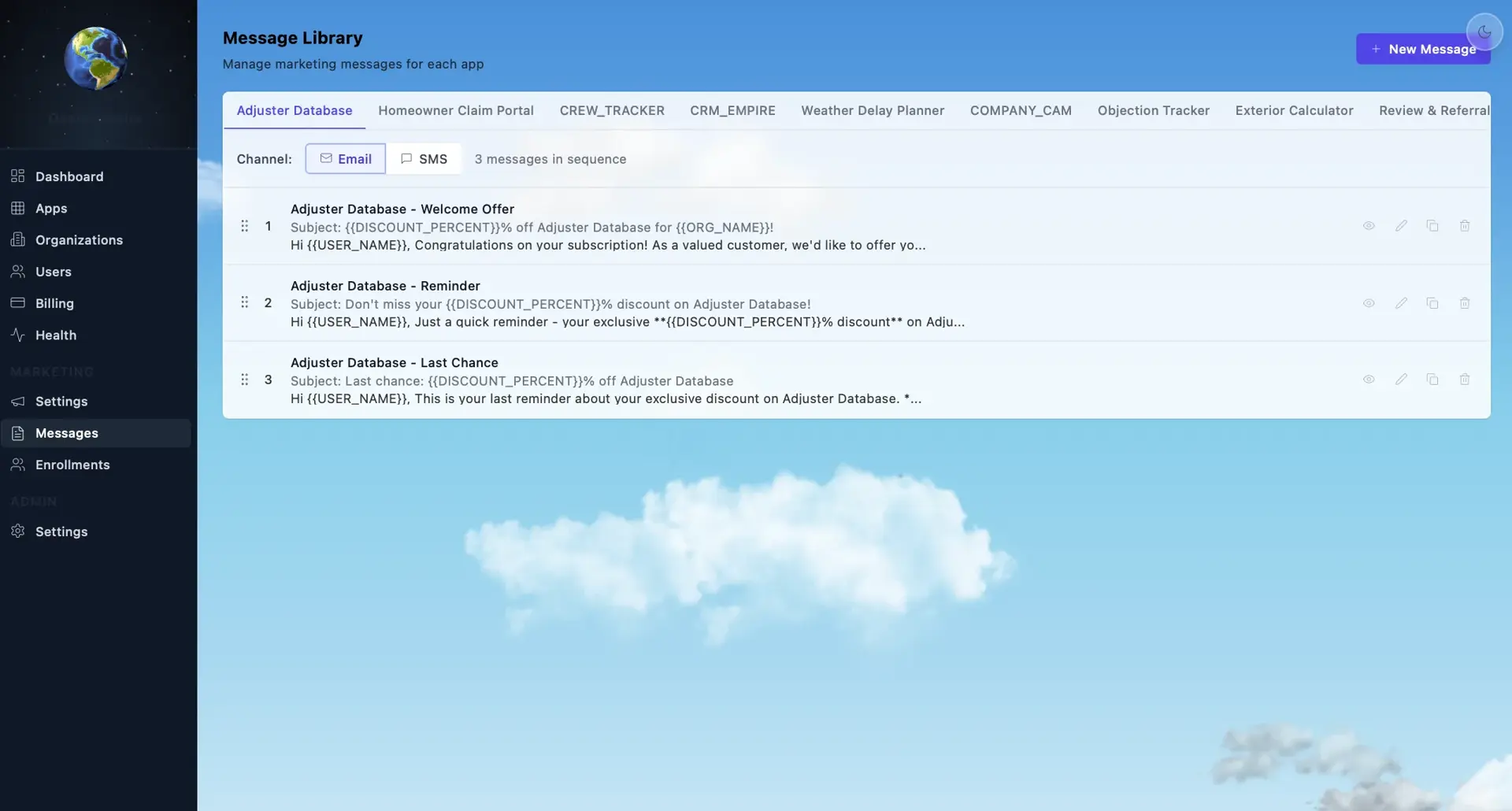The image size is (1512, 811).
Task: Open the Billing page
Action: click(54, 303)
